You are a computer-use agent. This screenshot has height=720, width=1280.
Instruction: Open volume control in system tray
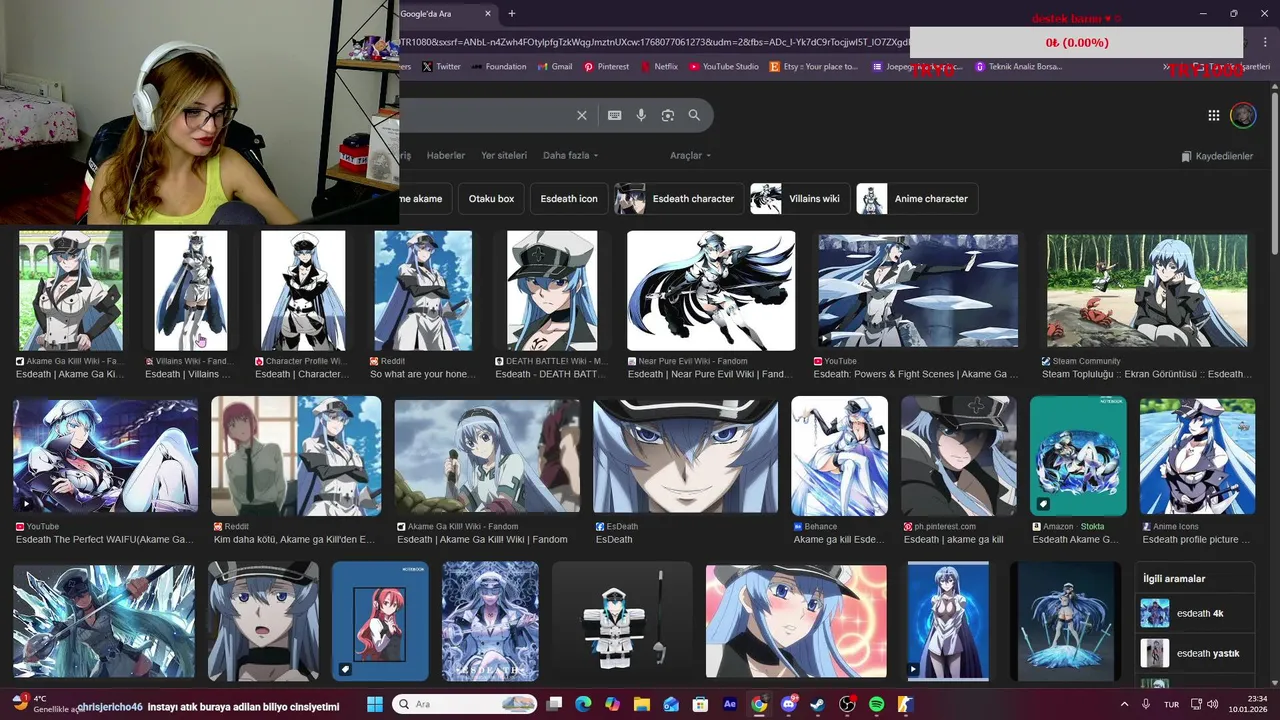(x=1214, y=704)
